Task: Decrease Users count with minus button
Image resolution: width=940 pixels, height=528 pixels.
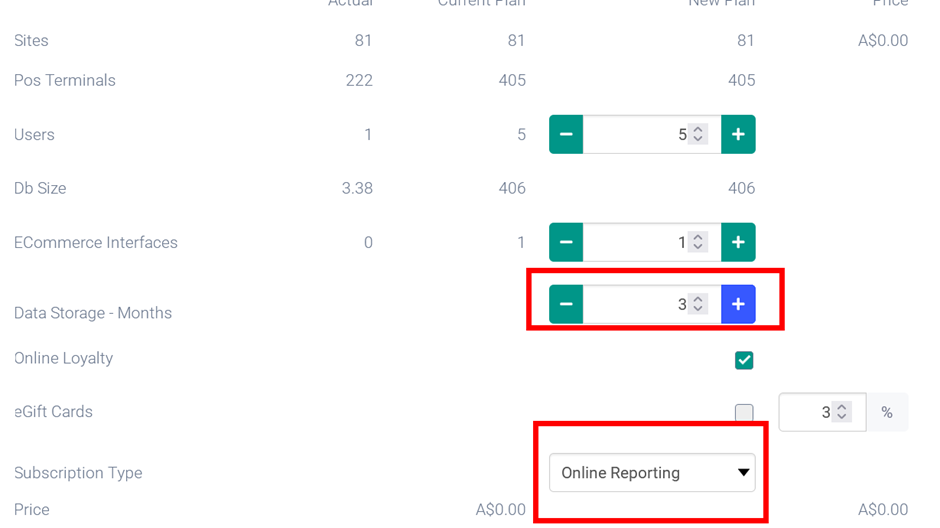Action: (566, 135)
